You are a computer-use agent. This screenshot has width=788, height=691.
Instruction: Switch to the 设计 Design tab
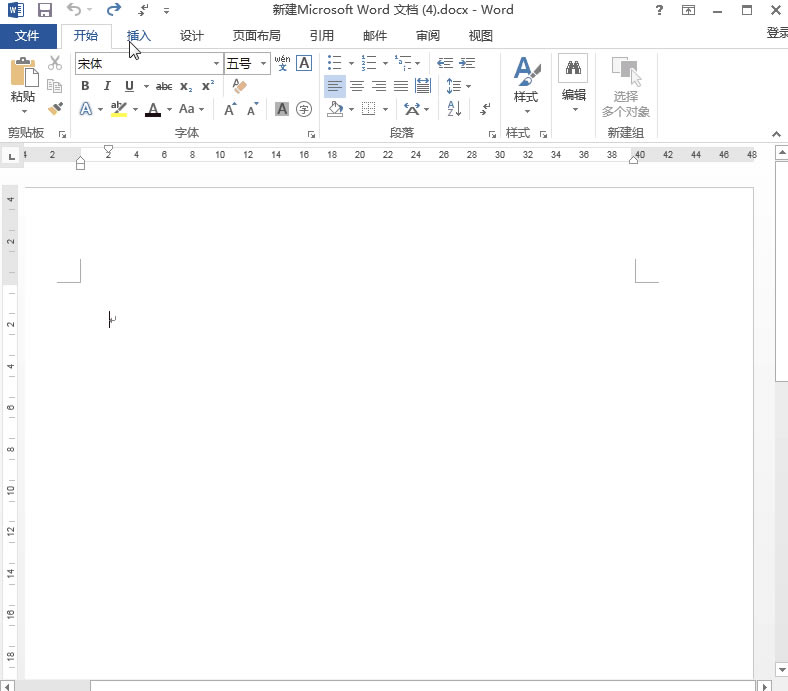click(191, 36)
